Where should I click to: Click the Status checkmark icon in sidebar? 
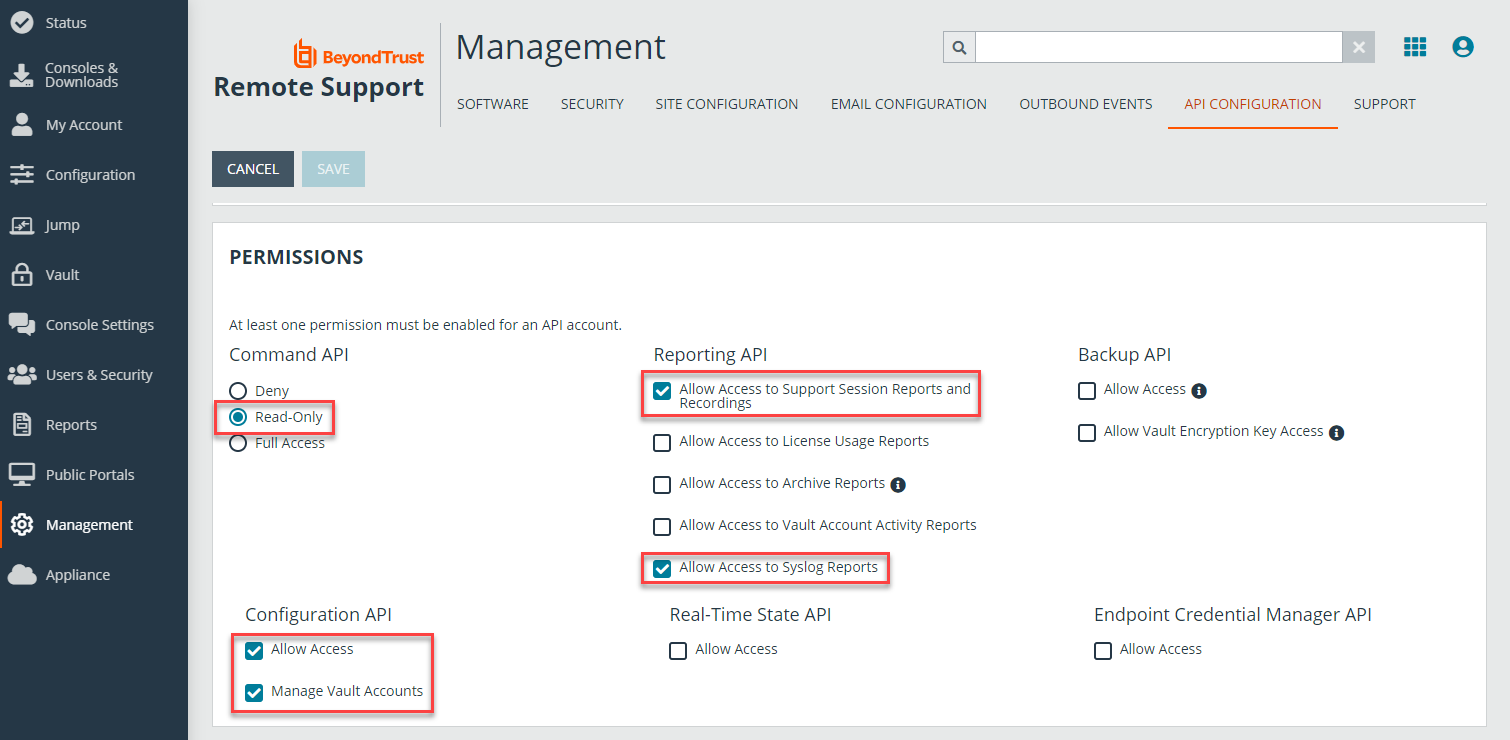(x=21, y=22)
